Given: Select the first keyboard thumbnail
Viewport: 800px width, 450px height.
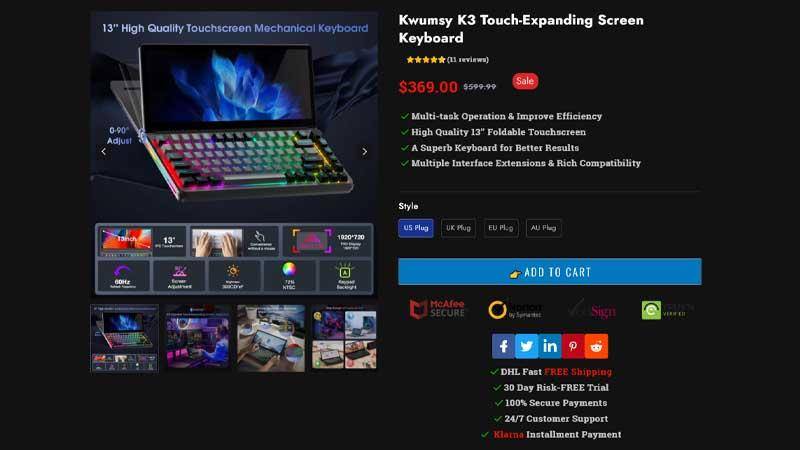Looking at the screenshot, I should (124, 338).
